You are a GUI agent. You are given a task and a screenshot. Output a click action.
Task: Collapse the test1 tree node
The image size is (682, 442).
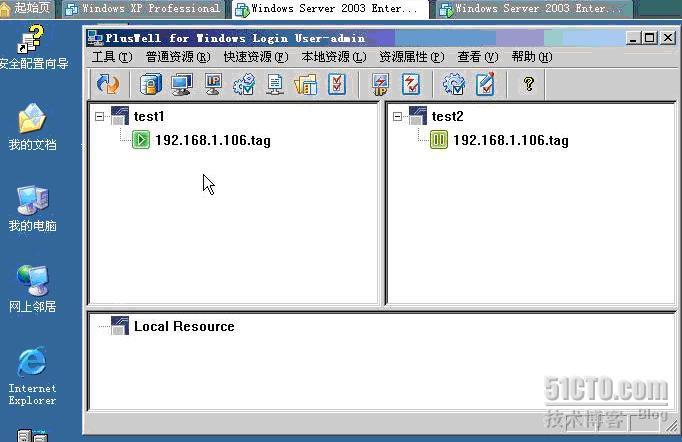click(x=100, y=116)
